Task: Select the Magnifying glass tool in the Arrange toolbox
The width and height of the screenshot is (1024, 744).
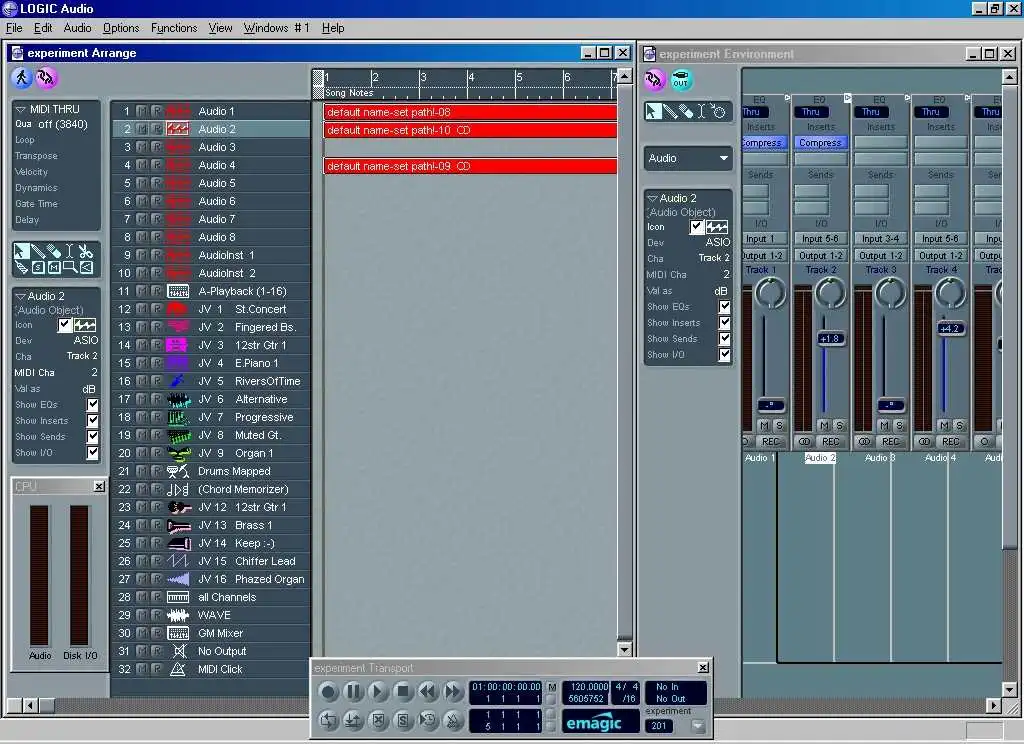Action: (70, 267)
